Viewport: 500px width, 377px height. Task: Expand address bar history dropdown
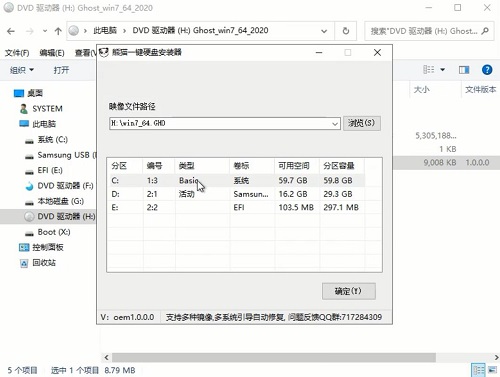click(x=324, y=31)
